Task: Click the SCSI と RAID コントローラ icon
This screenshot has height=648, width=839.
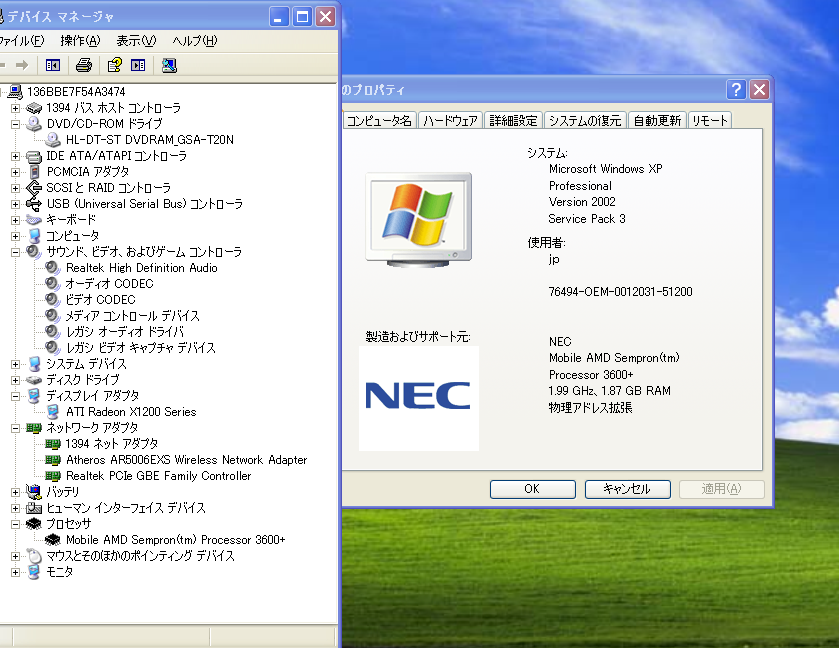Action: point(34,188)
